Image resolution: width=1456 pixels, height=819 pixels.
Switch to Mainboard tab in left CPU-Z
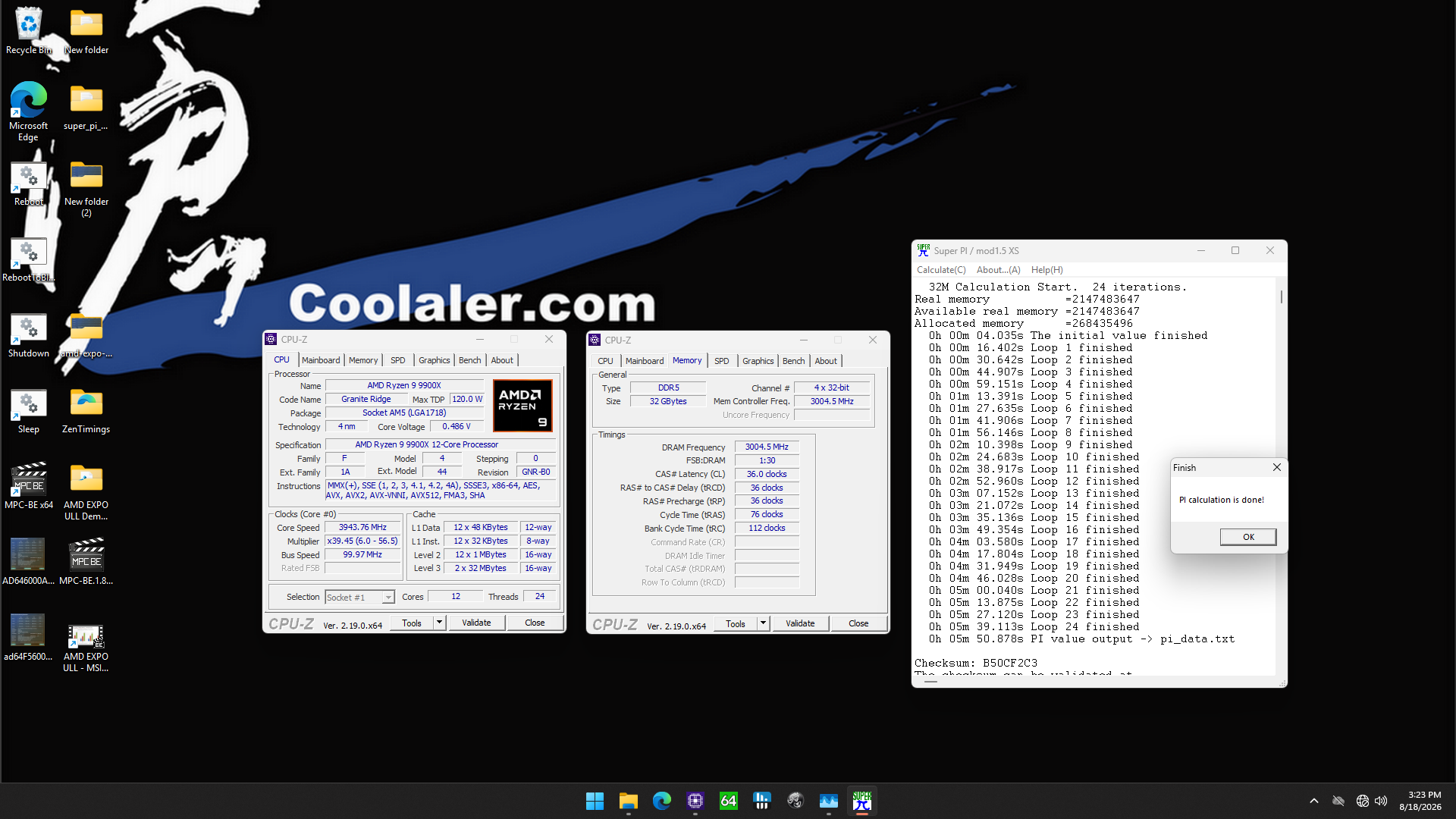tap(321, 360)
